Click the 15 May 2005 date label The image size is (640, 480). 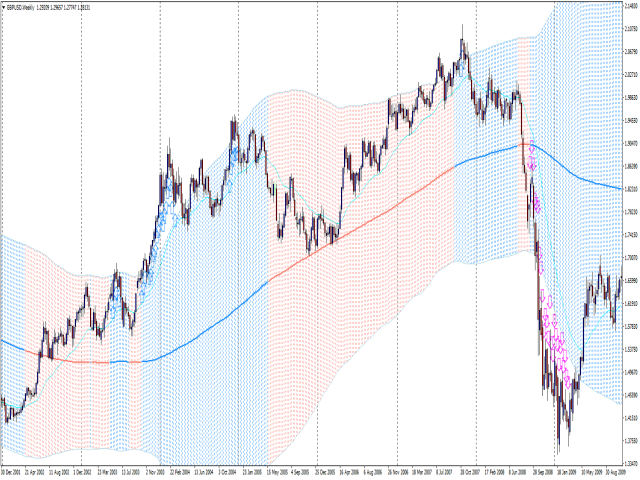click(276, 472)
